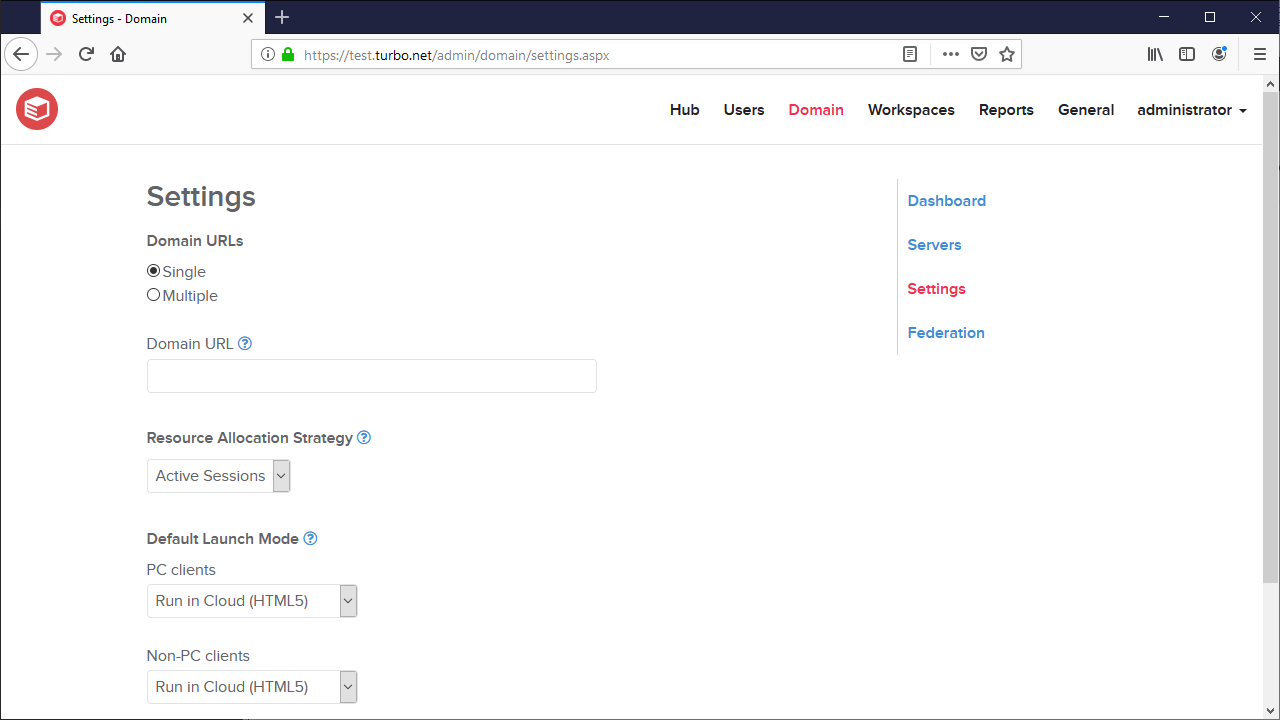Select the Single domain URLs option
This screenshot has width=1280, height=720.
click(x=153, y=270)
